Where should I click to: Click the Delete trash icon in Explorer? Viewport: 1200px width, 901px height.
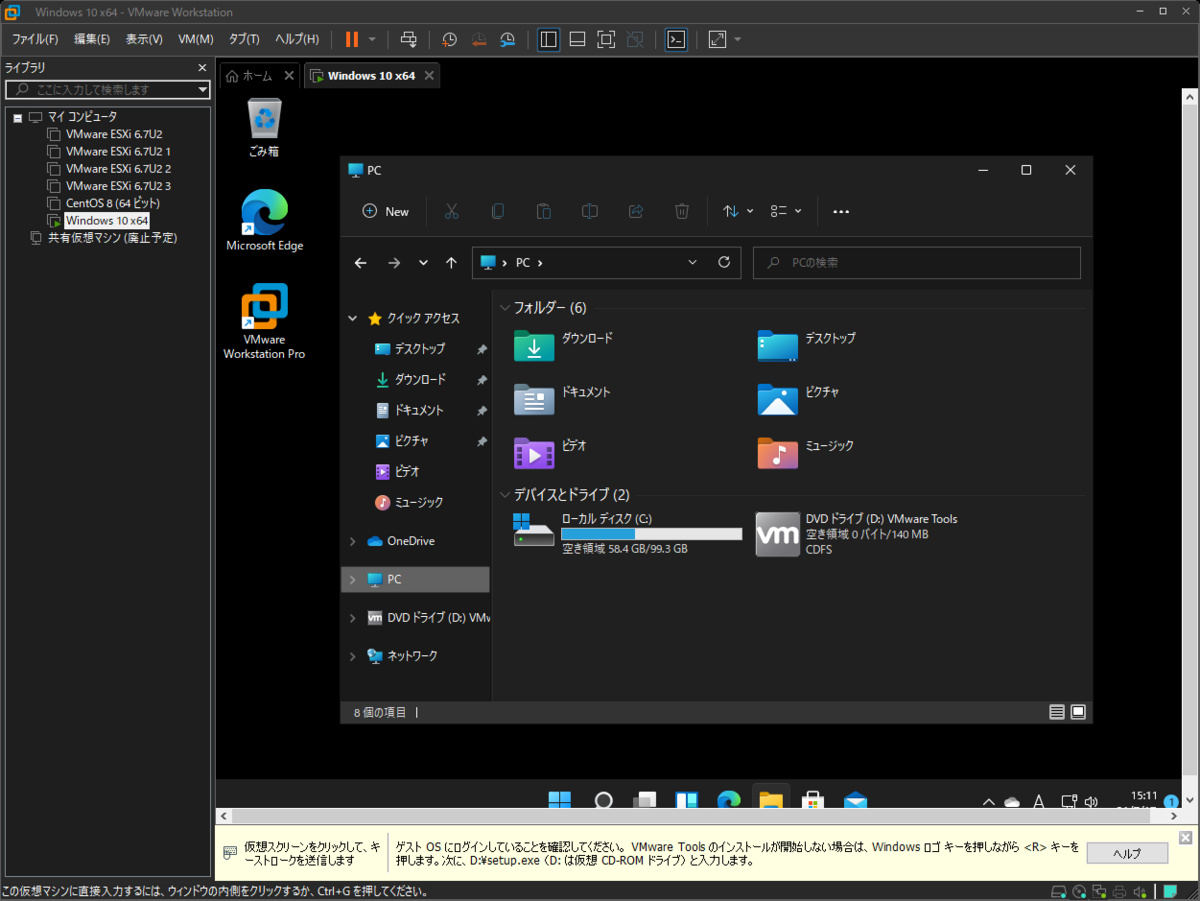click(x=682, y=211)
